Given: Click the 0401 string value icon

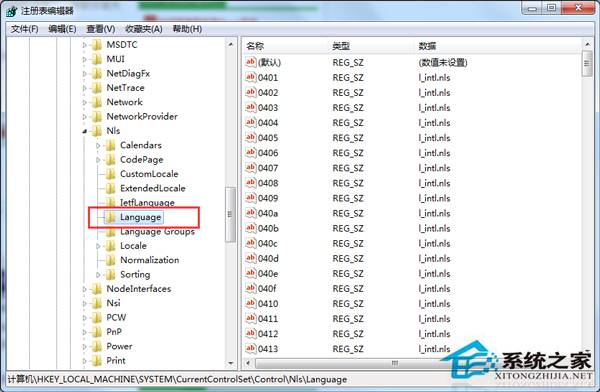Looking at the screenshot, I should 251,77.
